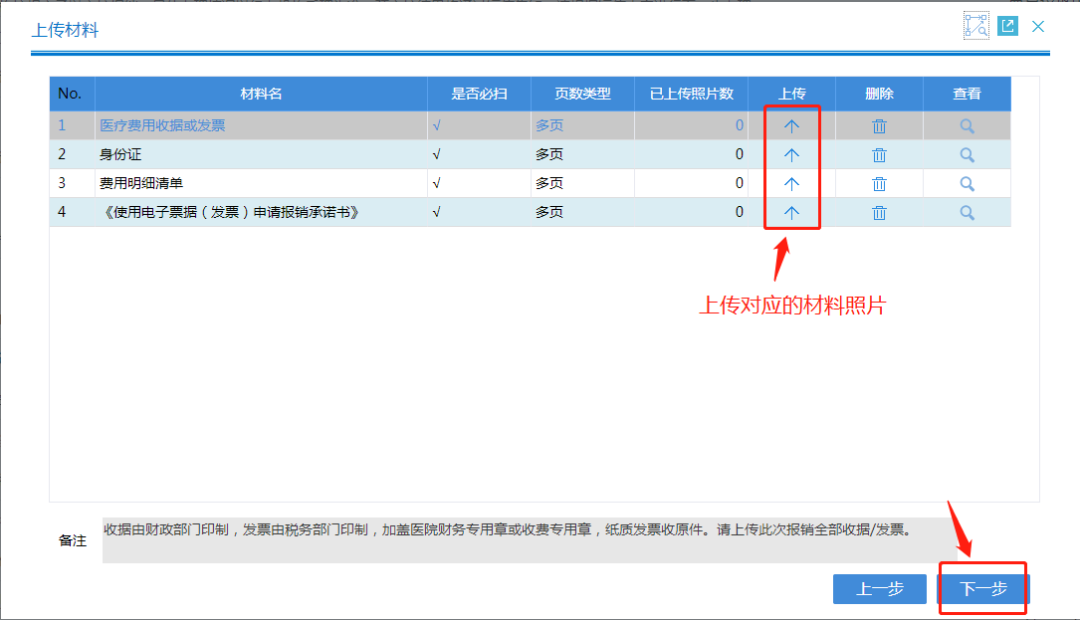Delete 医疗费用收据或发票 attachments

878,125
